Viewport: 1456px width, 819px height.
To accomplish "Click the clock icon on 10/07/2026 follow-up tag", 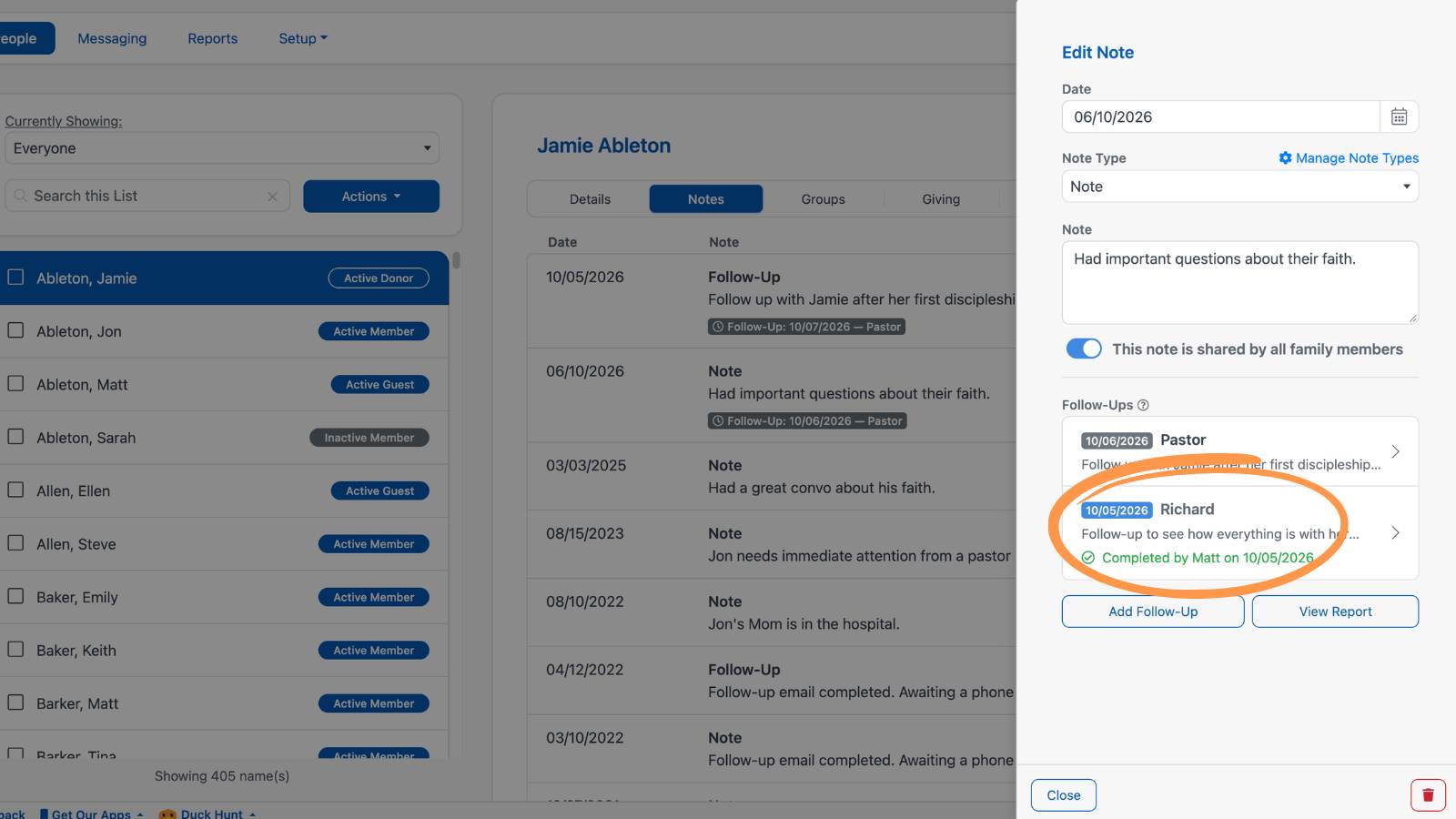I will pyautogui.click(x=718, y=327).
